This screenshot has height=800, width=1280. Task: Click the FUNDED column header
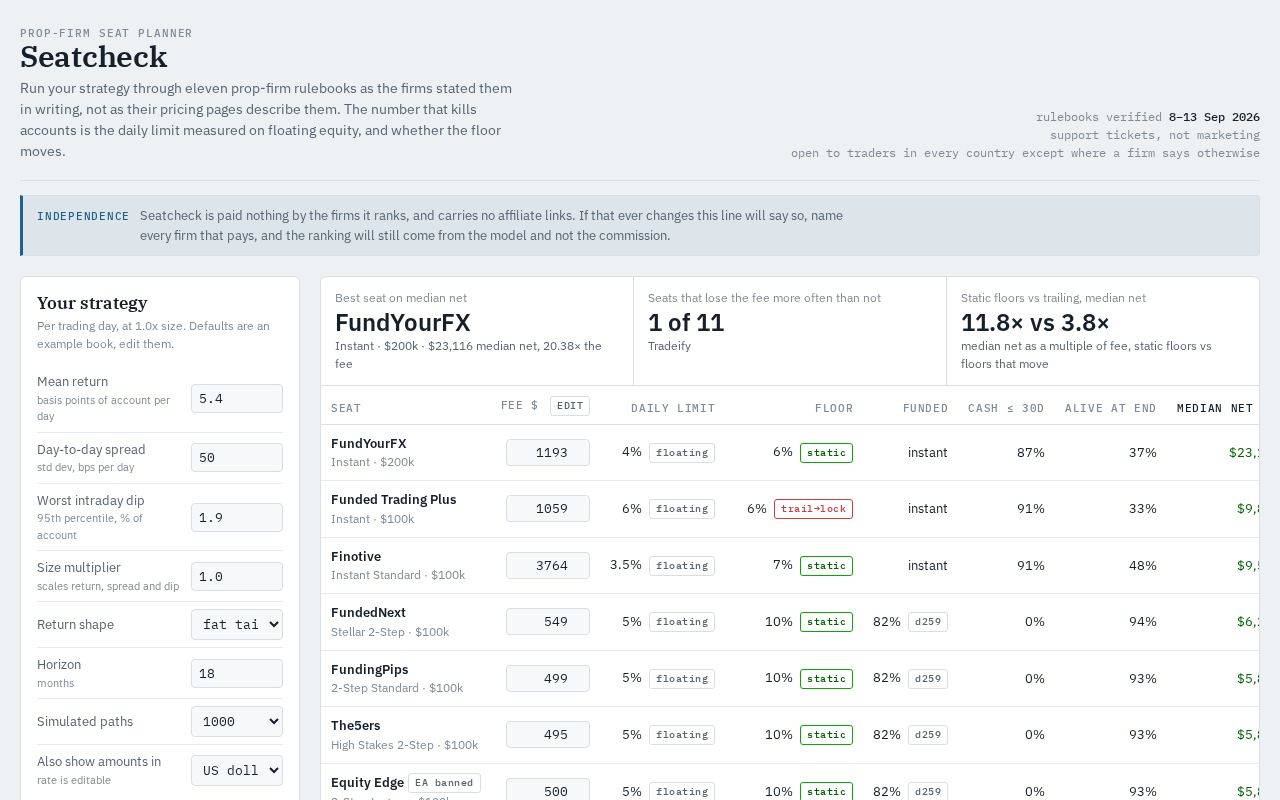click(925, 408)
